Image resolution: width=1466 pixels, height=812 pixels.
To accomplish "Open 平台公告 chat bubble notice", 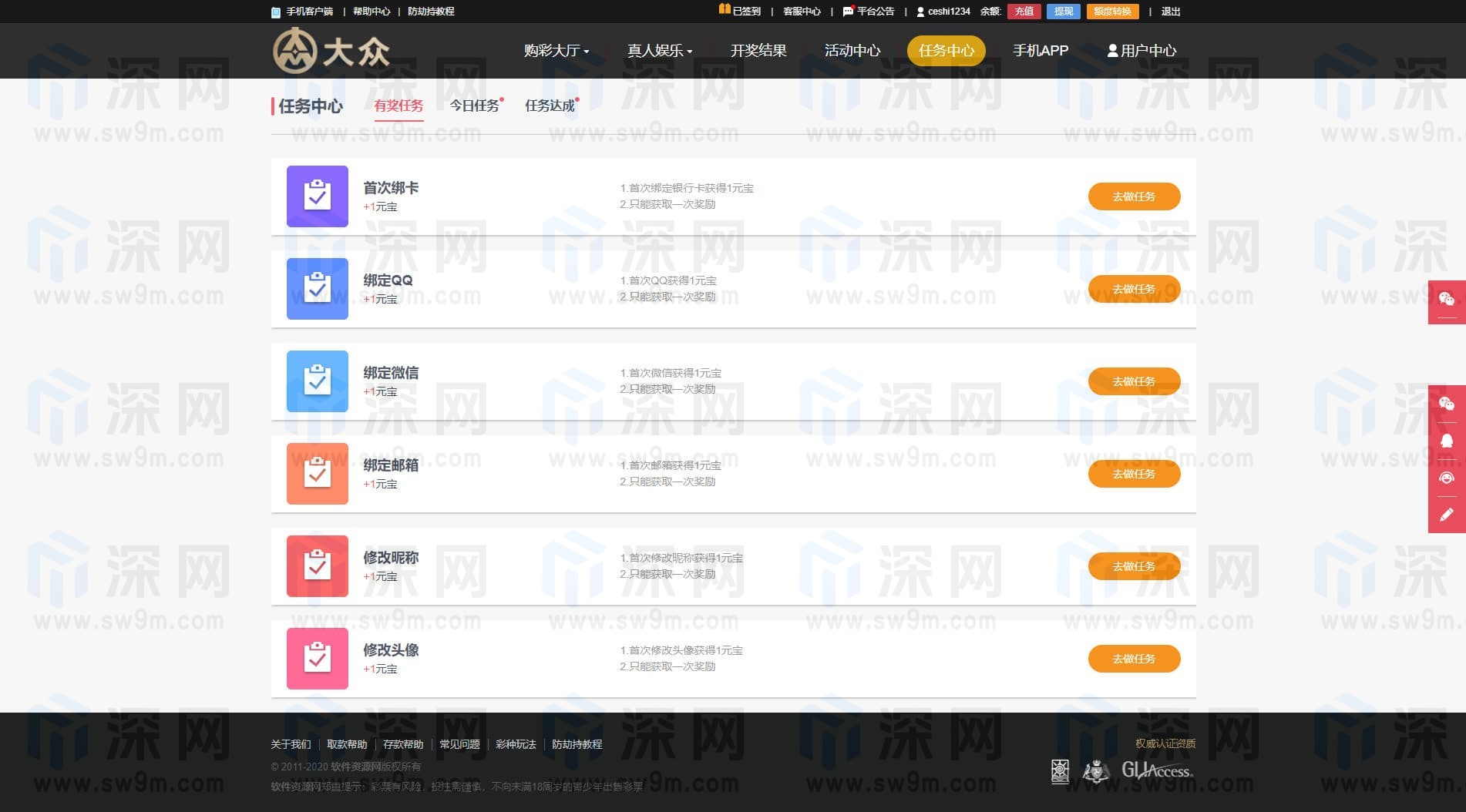I will point(869,12).
